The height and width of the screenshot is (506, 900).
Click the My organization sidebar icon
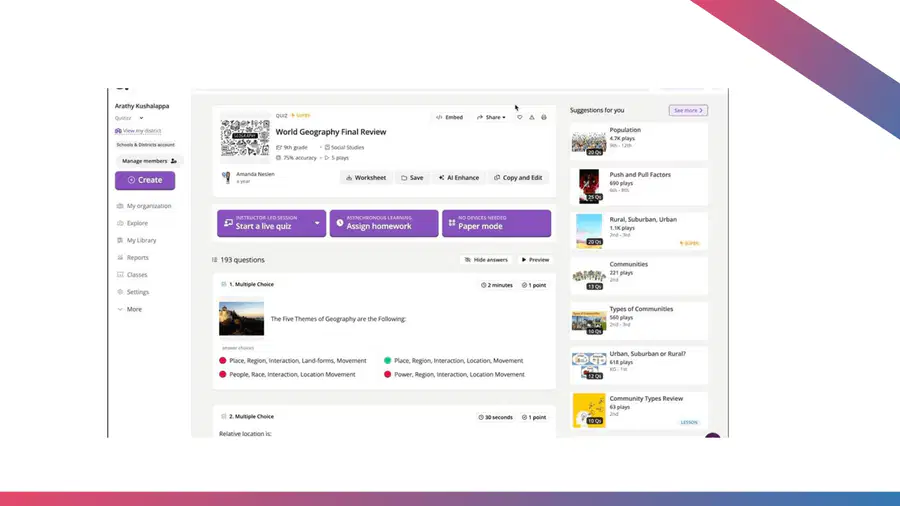click(120, 206)
